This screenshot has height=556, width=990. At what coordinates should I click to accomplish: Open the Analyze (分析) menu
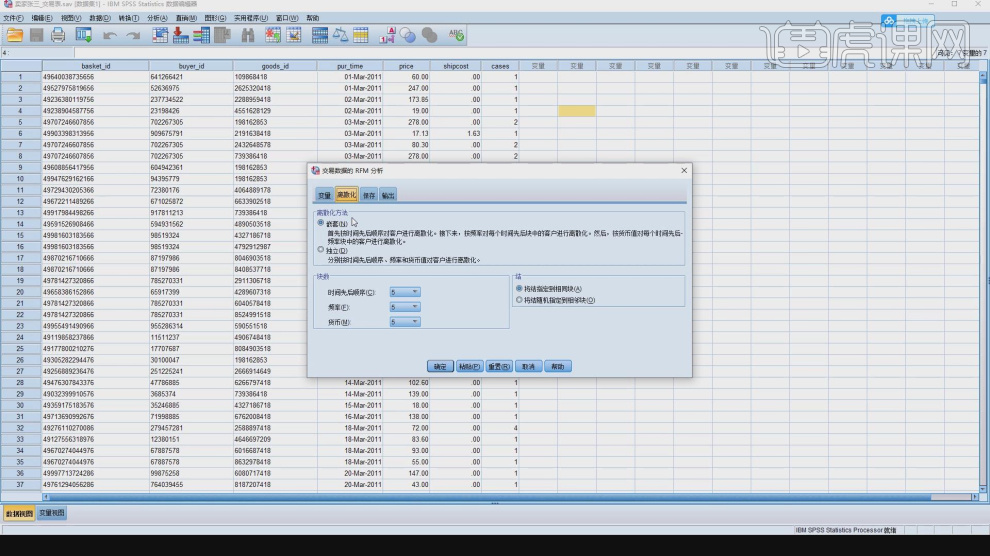[x=157, y=18]
